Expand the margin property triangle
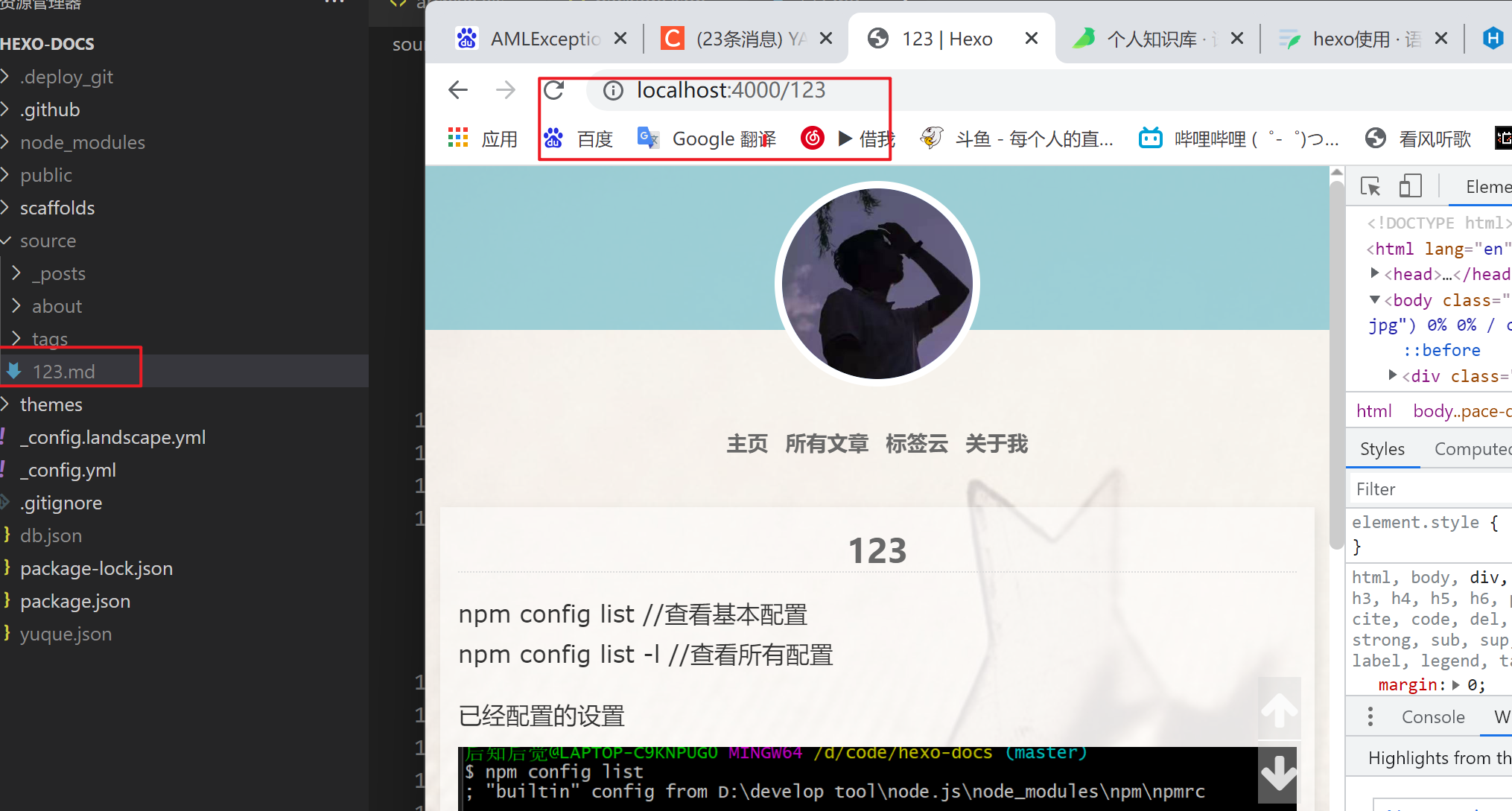Viewport: 1512px width, 811px height. coord(1456,684)
